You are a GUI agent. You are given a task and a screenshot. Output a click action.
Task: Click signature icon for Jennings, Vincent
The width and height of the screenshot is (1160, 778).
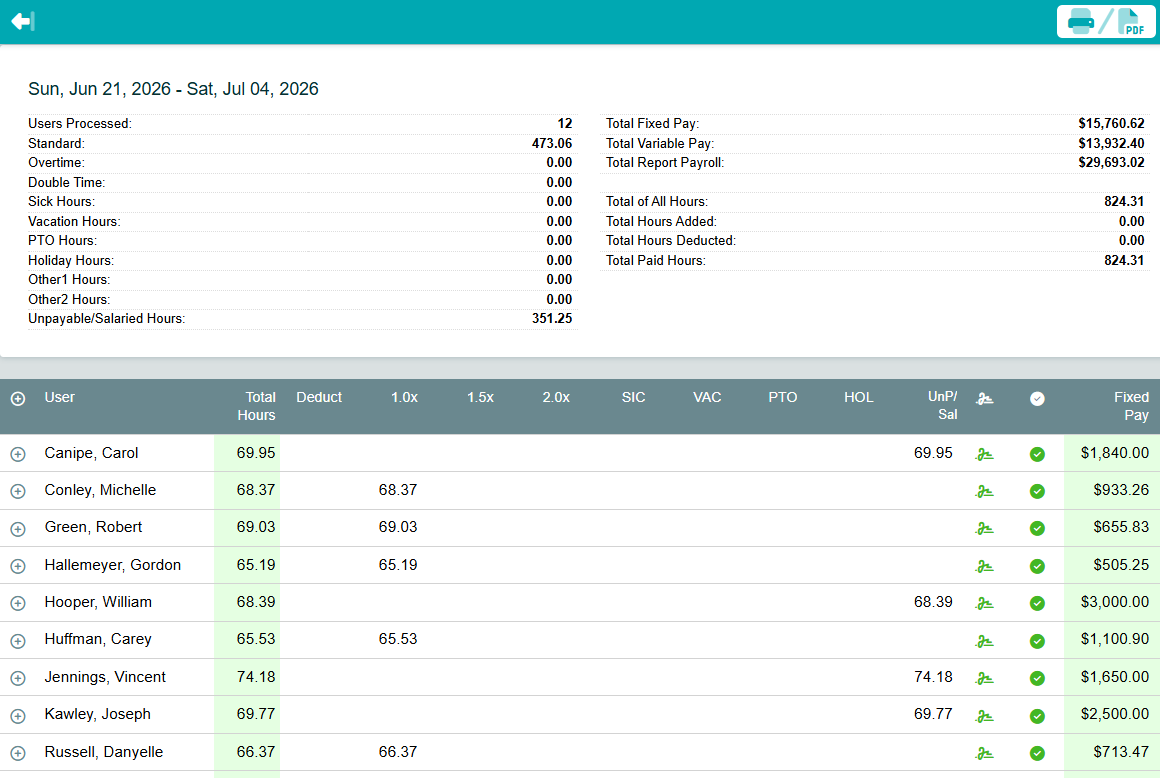(x=984, y=678)
